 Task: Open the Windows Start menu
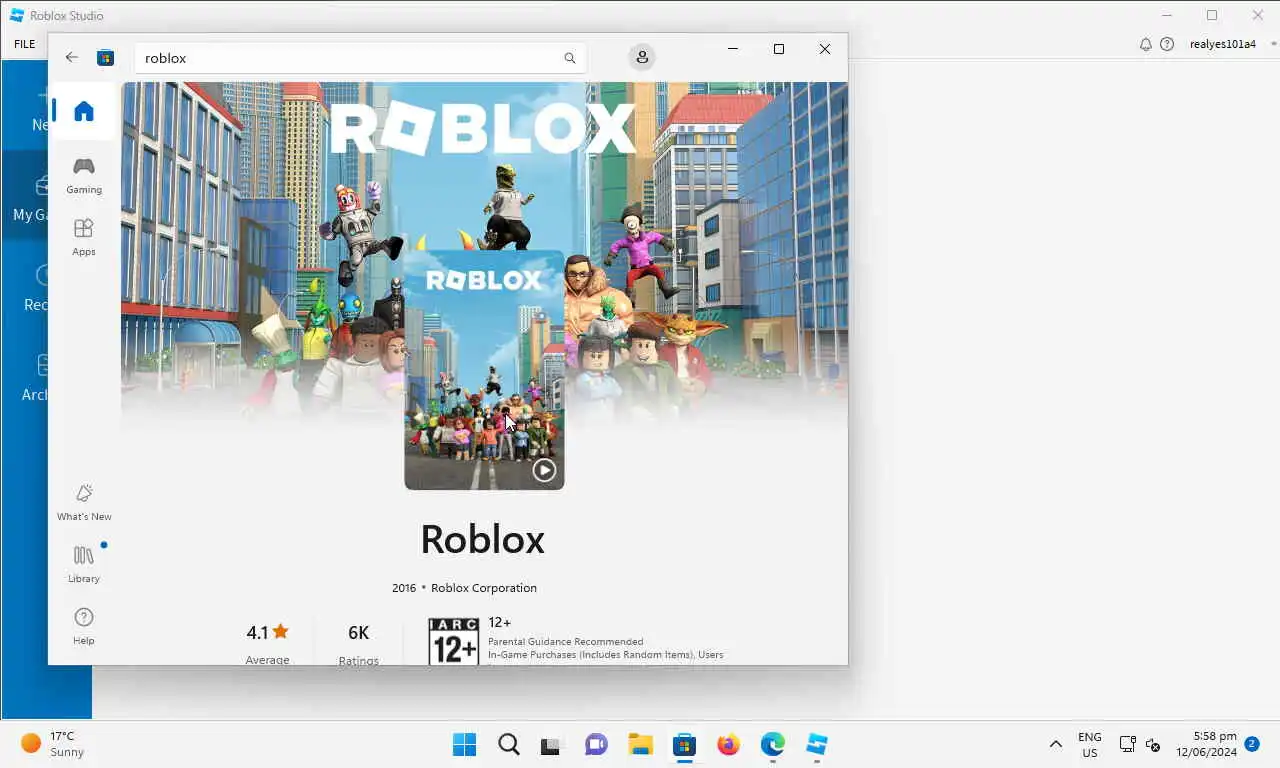point(465,745)
